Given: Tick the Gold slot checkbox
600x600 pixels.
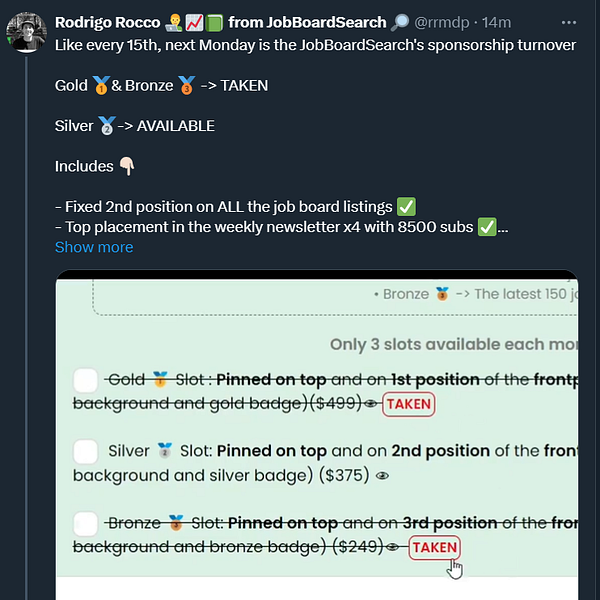Looking at the screenshot, I should 85,380.
